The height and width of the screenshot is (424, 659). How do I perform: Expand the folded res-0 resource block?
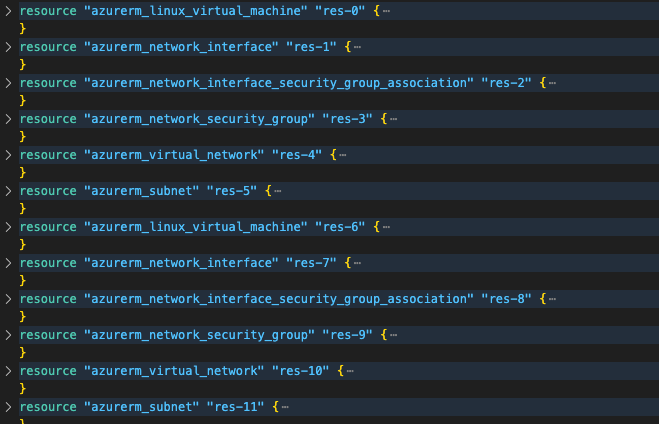(8, 11)
